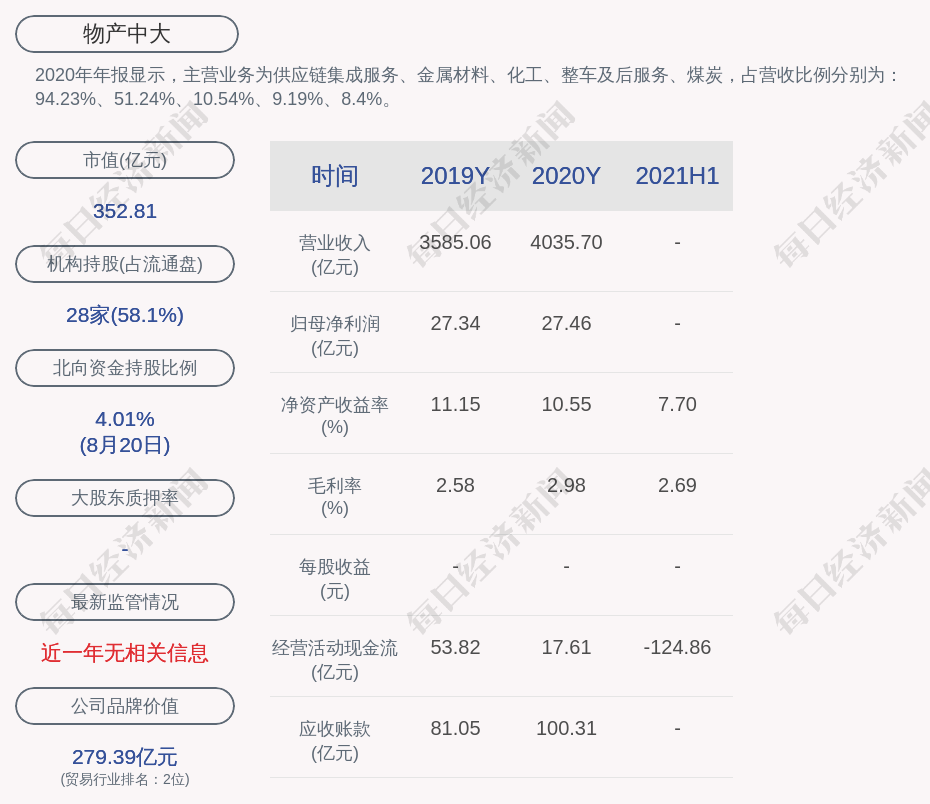Select brand value 279.39亿元
The height and width of the screenshot is (804, 930).
pyautogui.click(x=125, y=757)
